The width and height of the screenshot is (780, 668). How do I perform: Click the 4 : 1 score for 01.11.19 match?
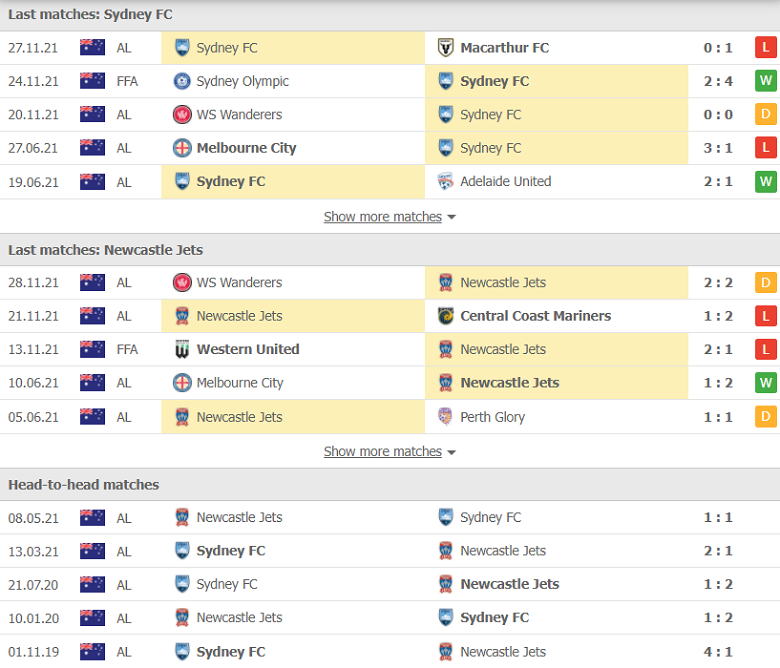tap(718, 652)
